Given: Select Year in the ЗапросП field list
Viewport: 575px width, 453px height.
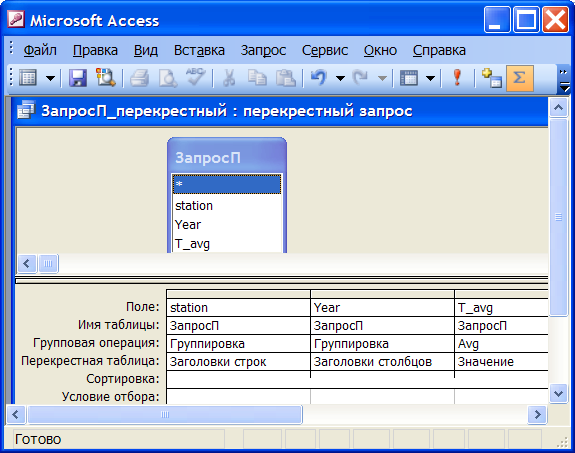Looking at the screenshot, I should (x=227, y=224).
